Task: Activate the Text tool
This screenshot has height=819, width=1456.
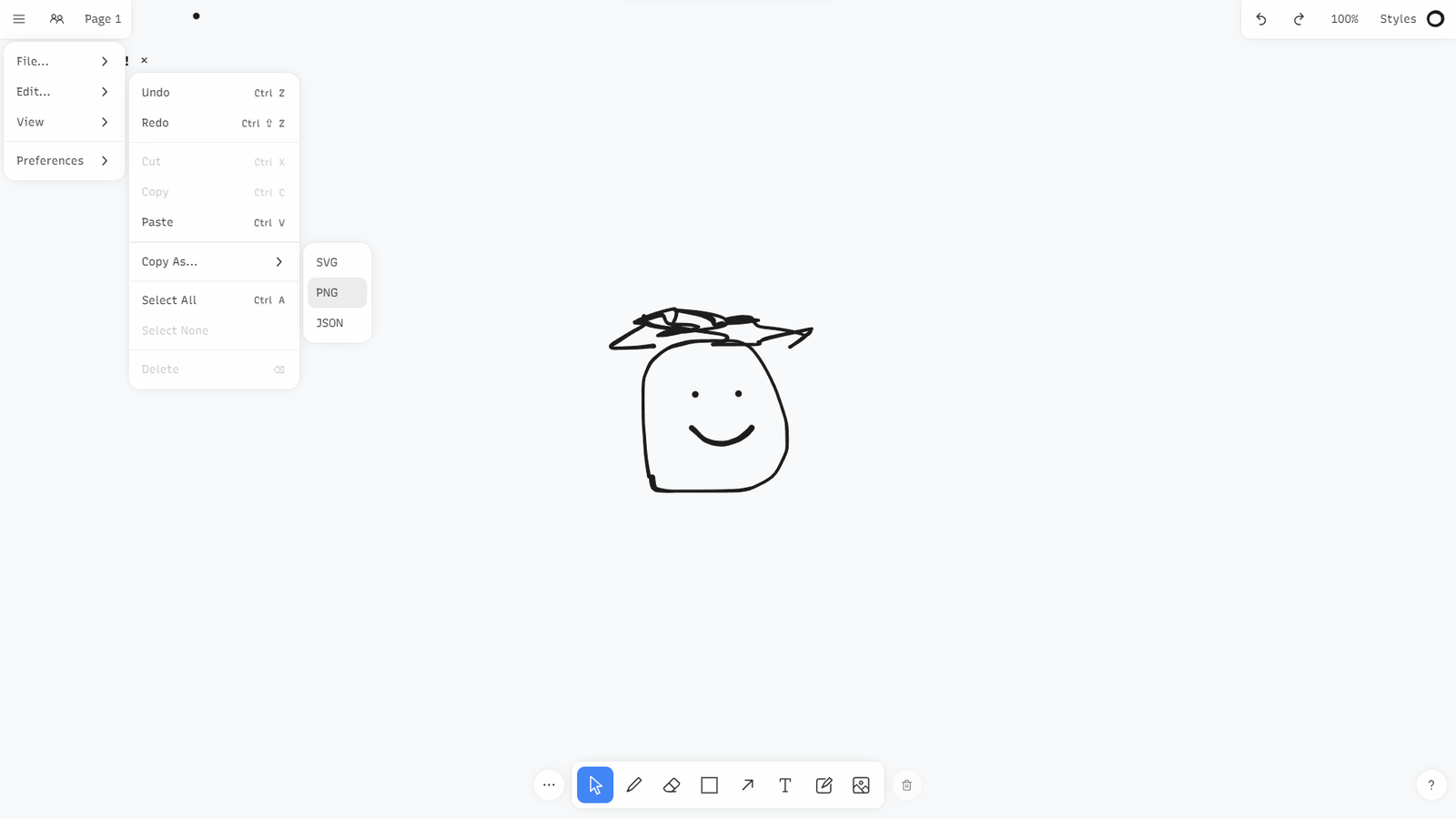Action: pyautogui.click(x=785, y=785)
